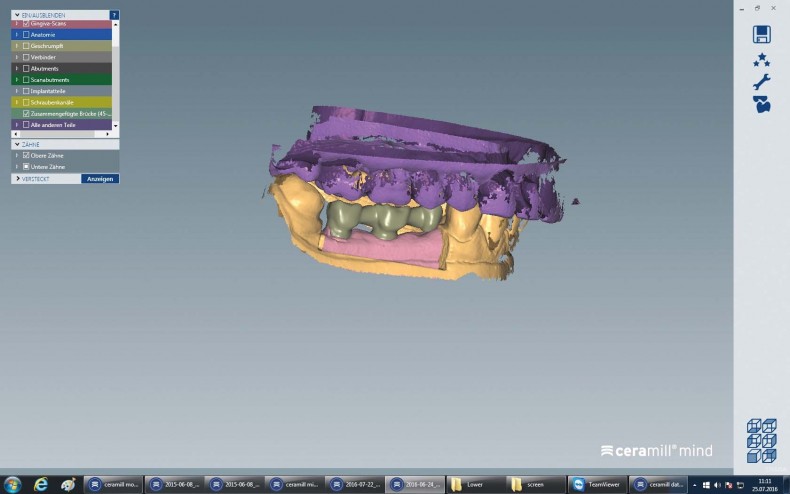This screenshot has height=494, width=790.
Task: Open the three-stars wizard icon
Action: (761, 59)
